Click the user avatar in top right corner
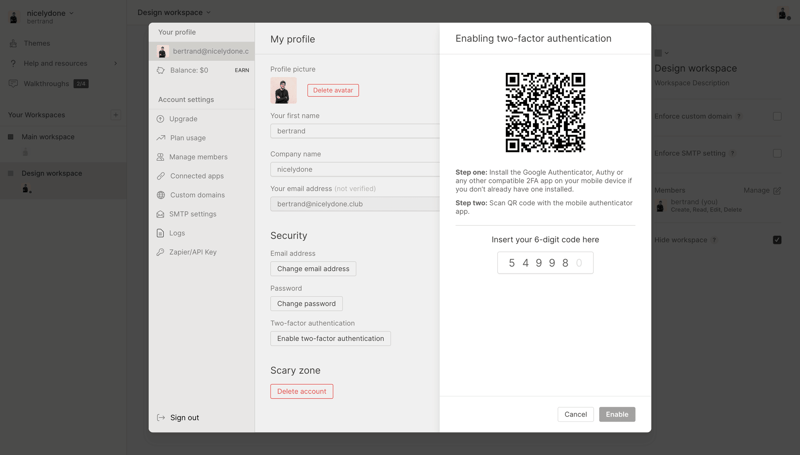This screenshot has width=800, height=455. point(783,14)
